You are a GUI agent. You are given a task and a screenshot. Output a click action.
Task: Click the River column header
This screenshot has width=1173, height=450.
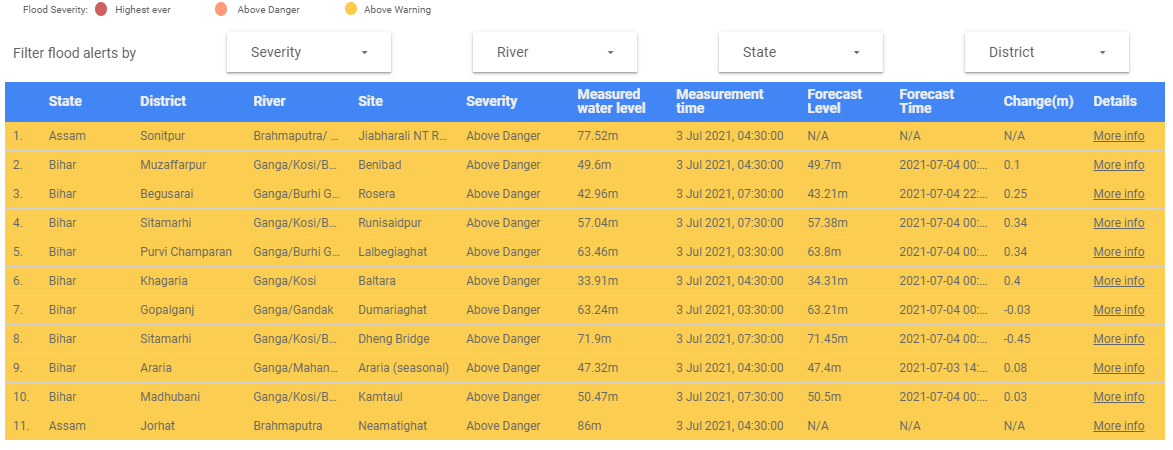(x=270, y=101)
